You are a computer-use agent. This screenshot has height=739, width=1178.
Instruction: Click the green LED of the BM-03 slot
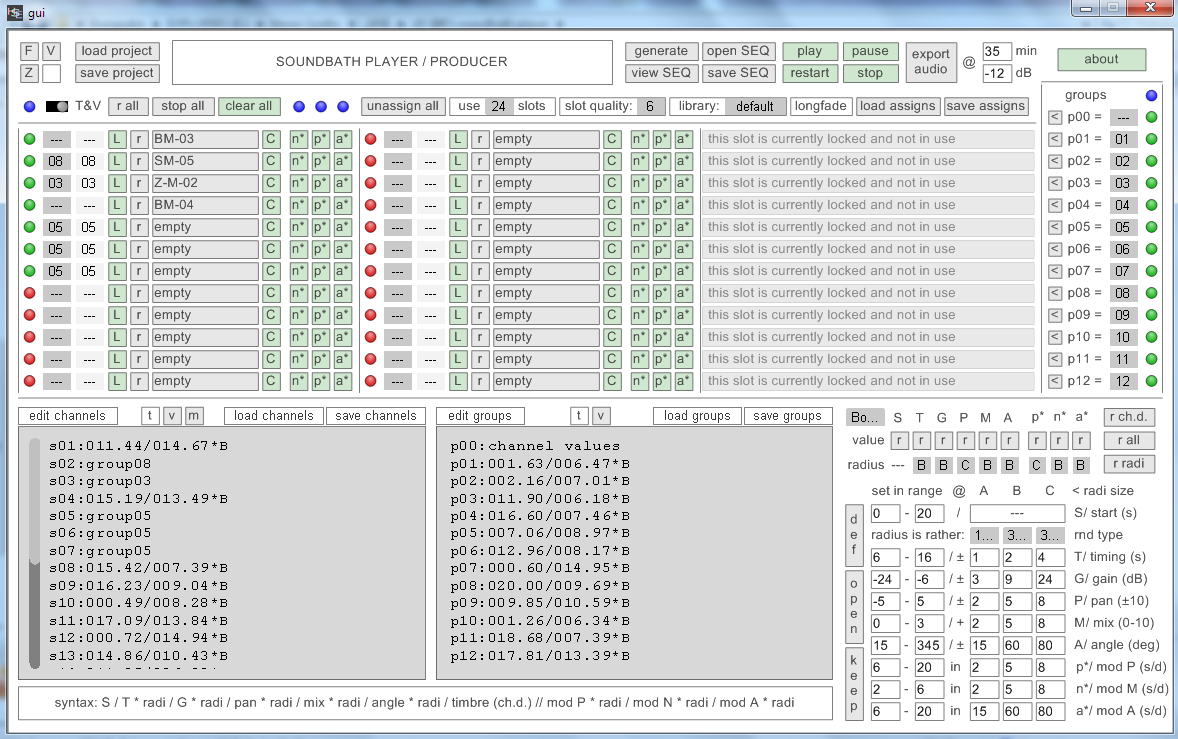pyautogui.click(x=29, y=139)
